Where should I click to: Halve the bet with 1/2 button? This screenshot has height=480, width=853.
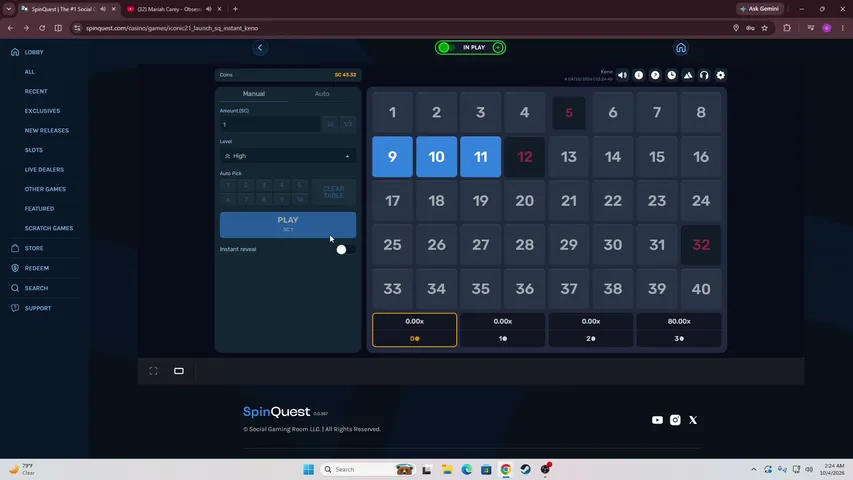tap(348, 125)
